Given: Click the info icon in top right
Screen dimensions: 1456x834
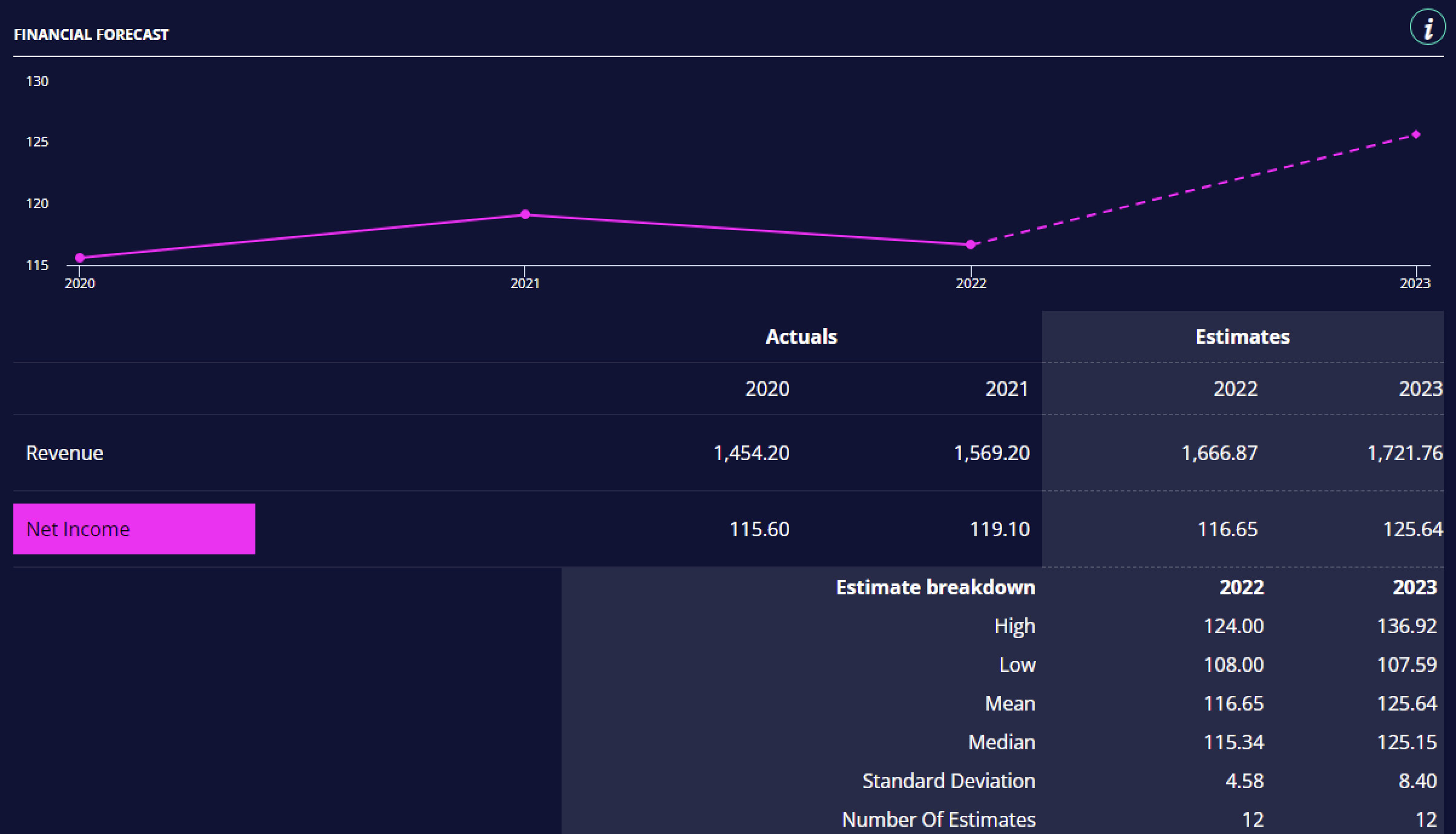Looking at the screenshot, I should (x=1428, y=28).
